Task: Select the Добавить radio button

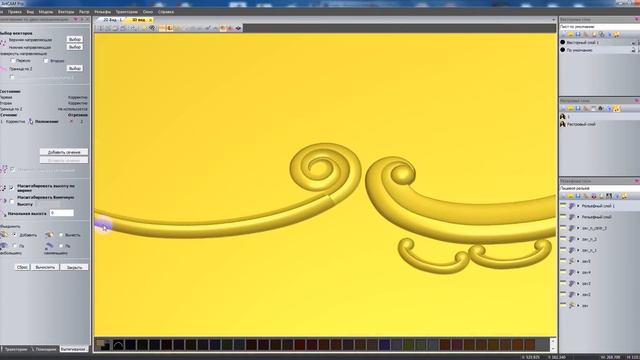Action: [x=15, y=235]
